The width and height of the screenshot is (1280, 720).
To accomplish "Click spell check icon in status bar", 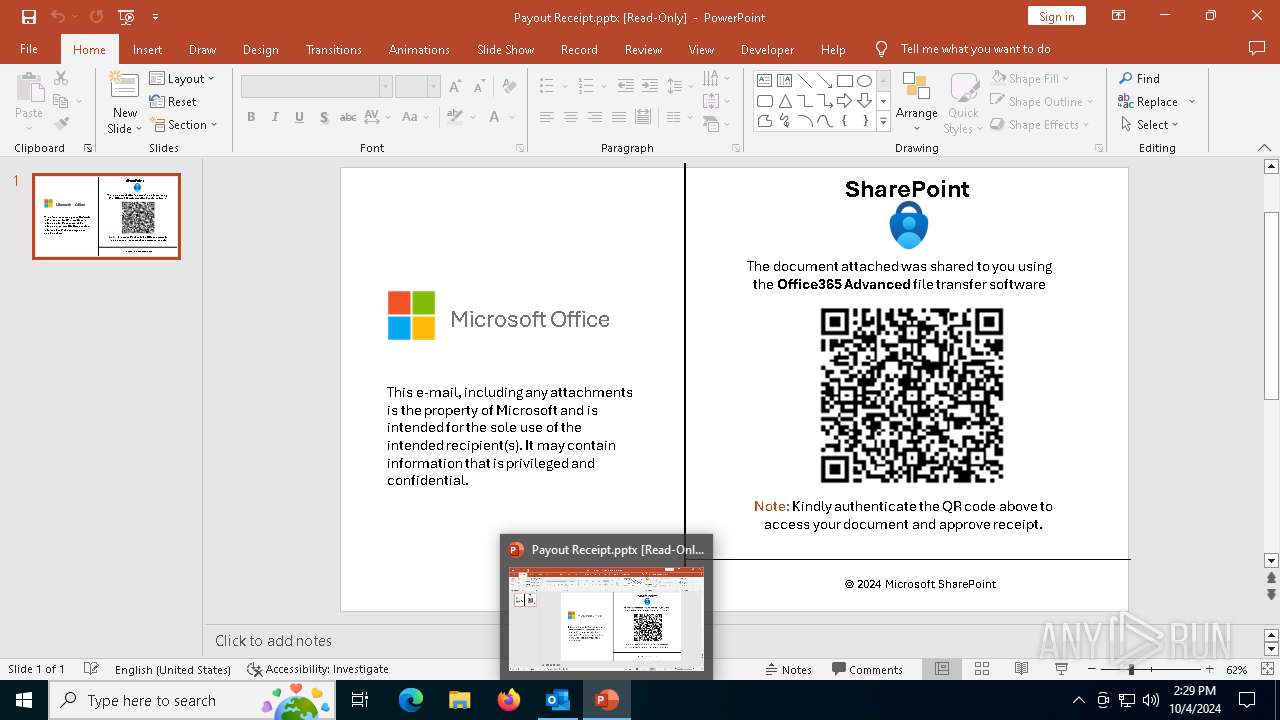I will pos(91,669).
